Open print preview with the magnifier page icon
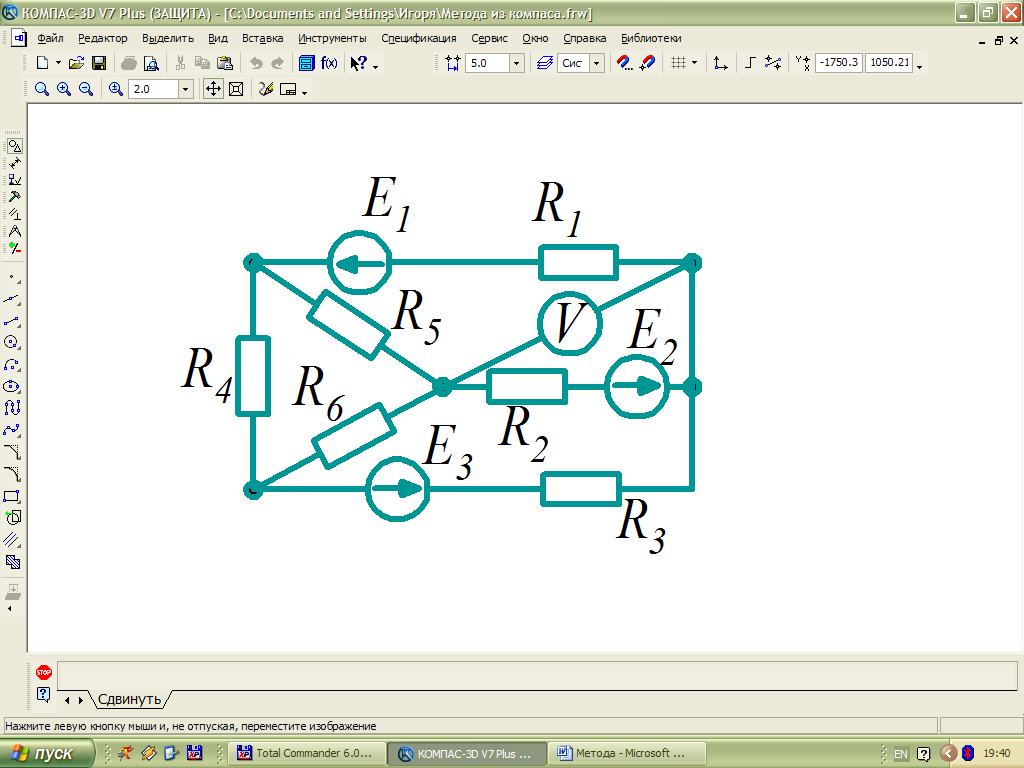Viewport: 1024px width, 768px height. pos(151,63)
